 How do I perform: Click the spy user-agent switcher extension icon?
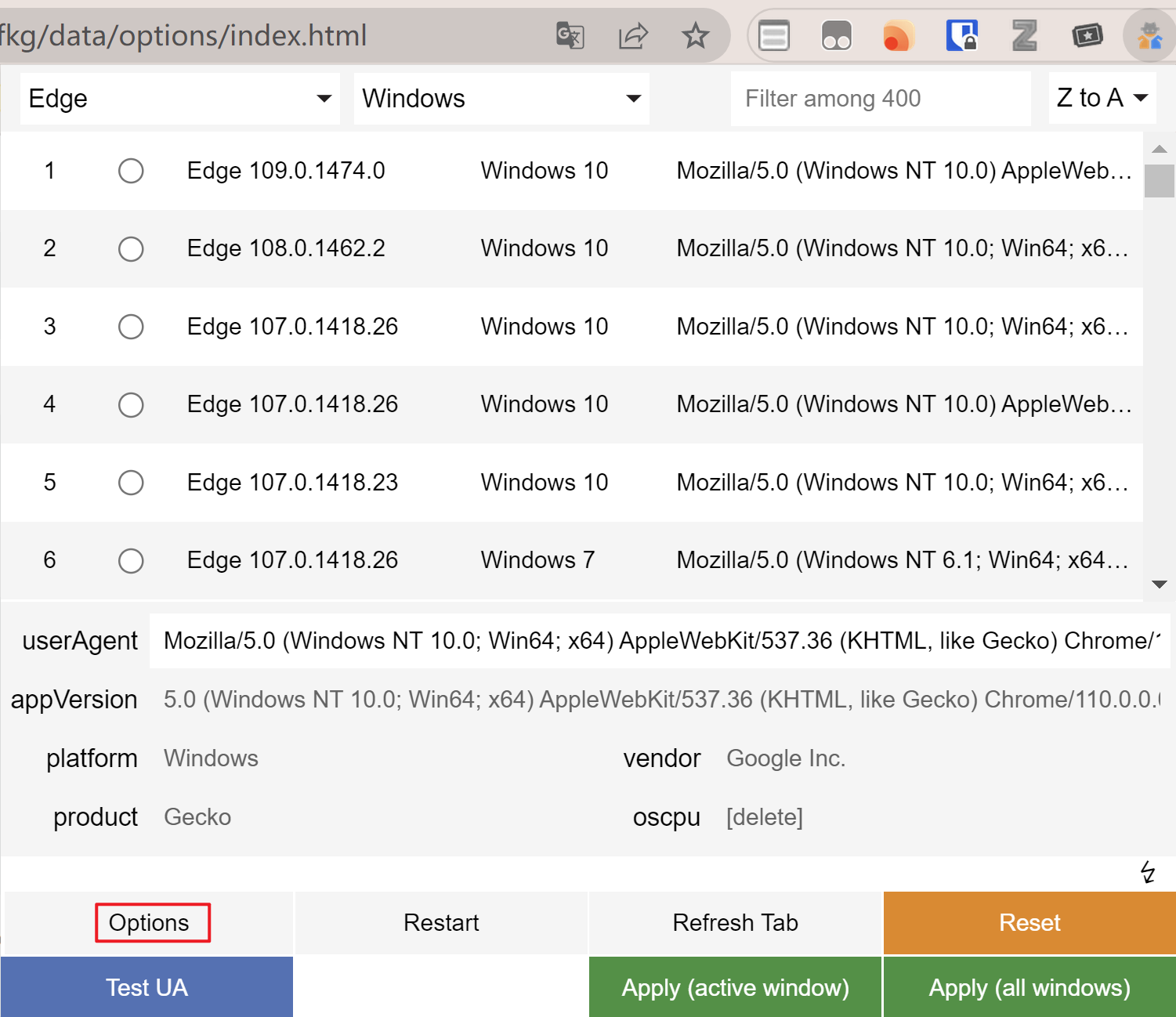tap(1149, 36)
